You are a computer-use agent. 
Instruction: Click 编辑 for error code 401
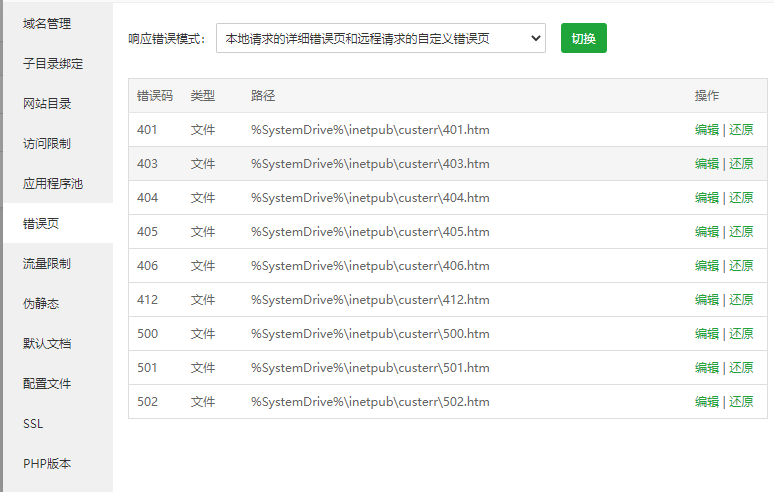point(707,130)
